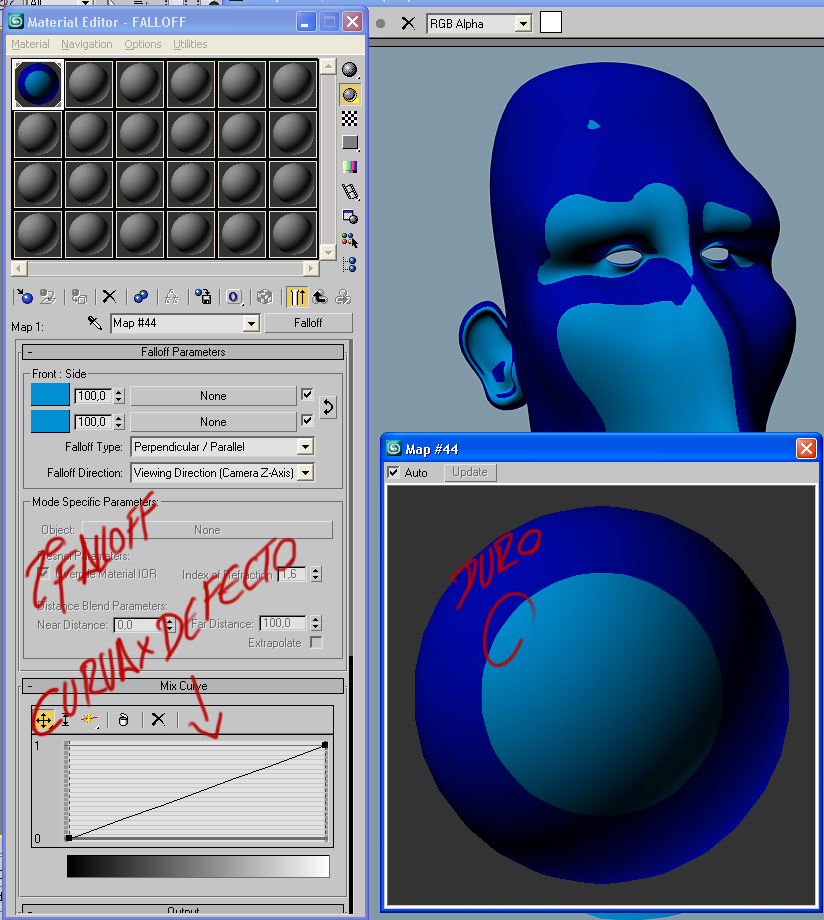The image size is (824, 920).
Task: Click the Side amount spinner arrows
Action: tap(119, 422)
